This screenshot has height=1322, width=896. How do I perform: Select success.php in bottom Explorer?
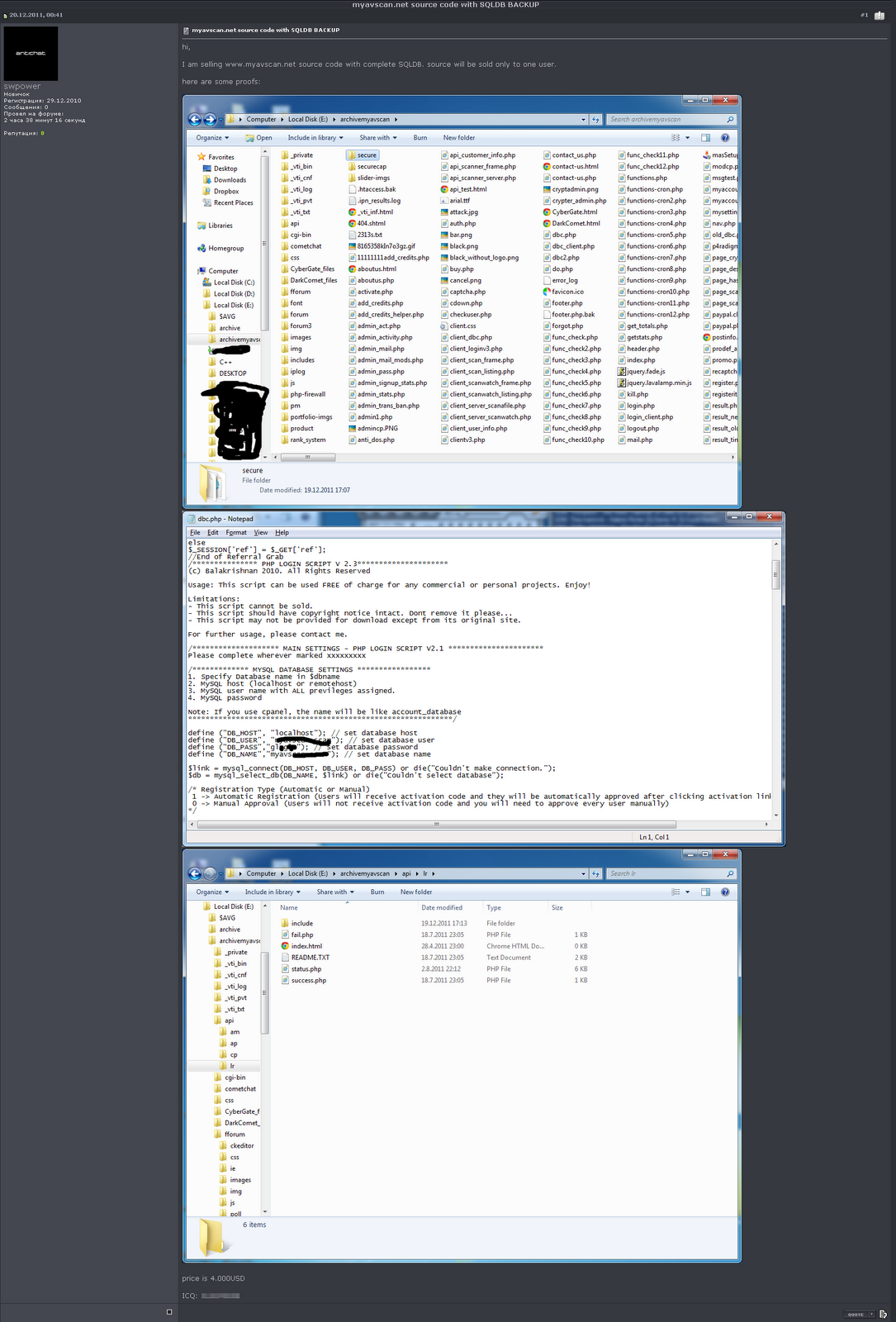304,981
